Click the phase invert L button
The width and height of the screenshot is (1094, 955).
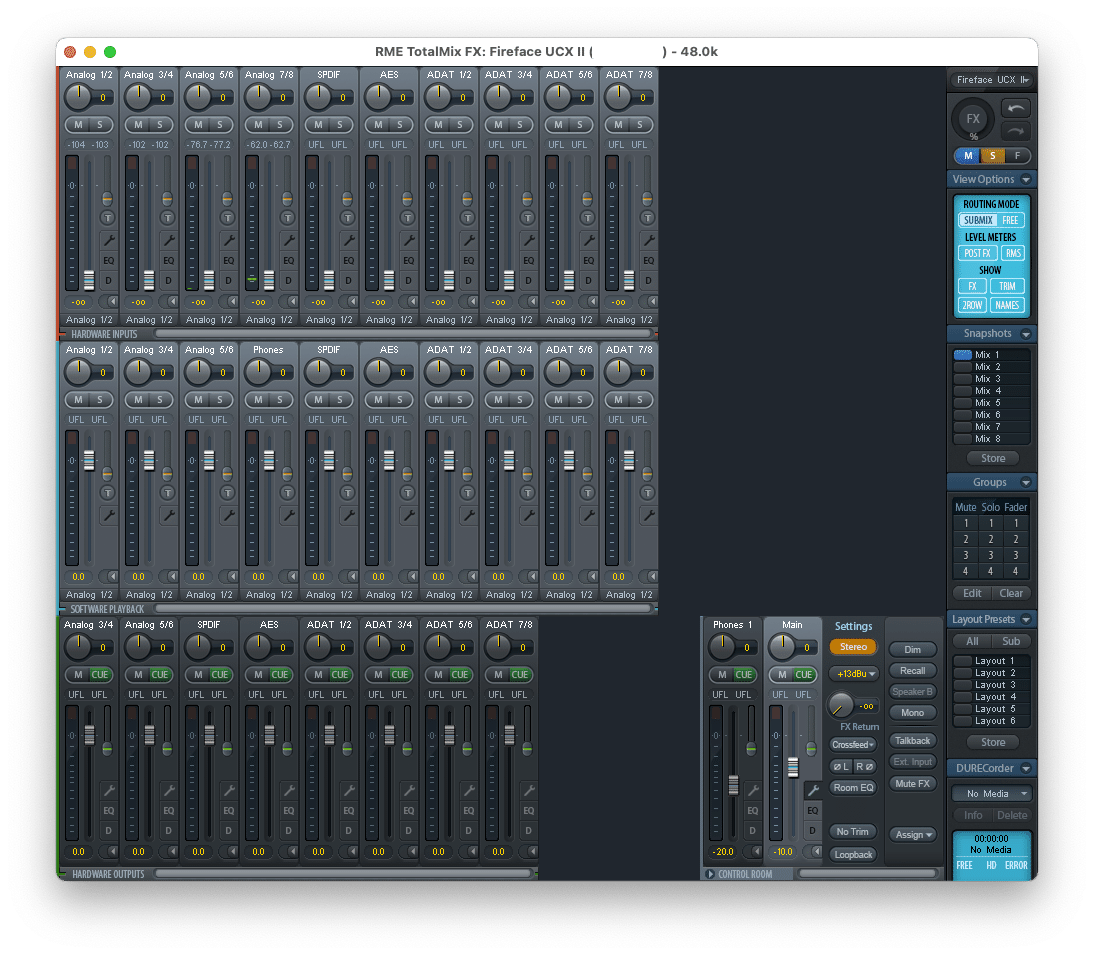[x=841, y=766]
